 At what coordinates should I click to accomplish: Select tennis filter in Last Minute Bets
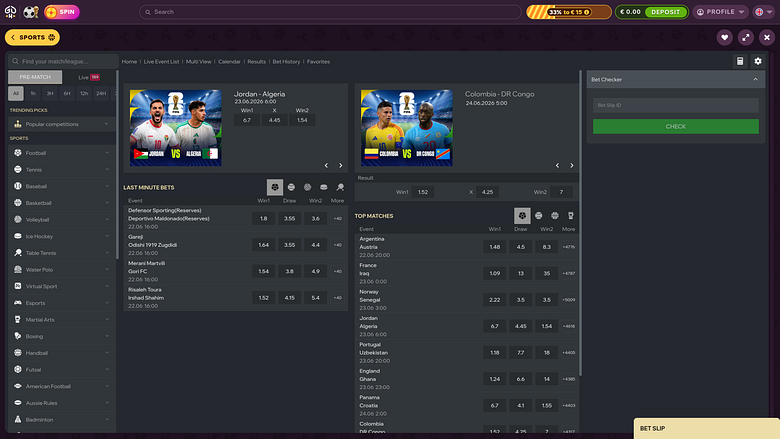pyautogui.click(x=291, y=187)
